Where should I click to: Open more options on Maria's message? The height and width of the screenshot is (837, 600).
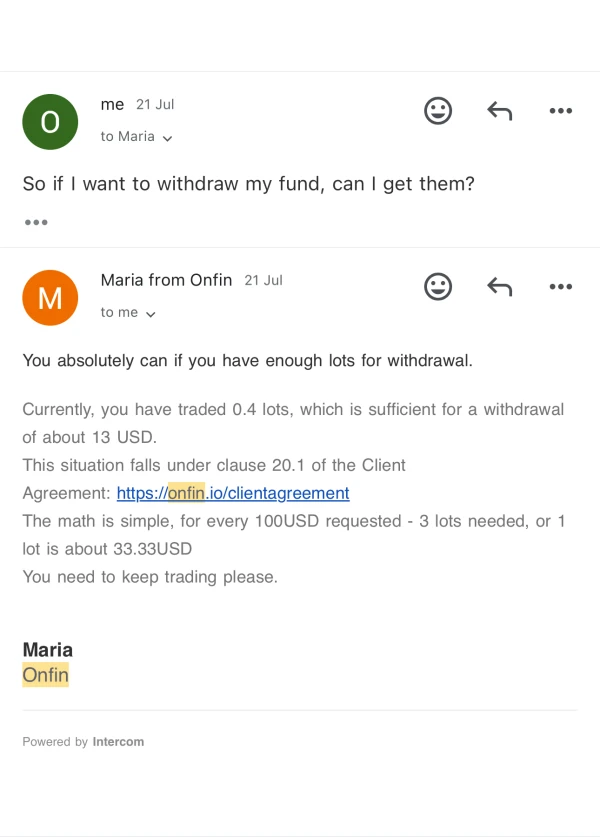(x=560, y=287)
